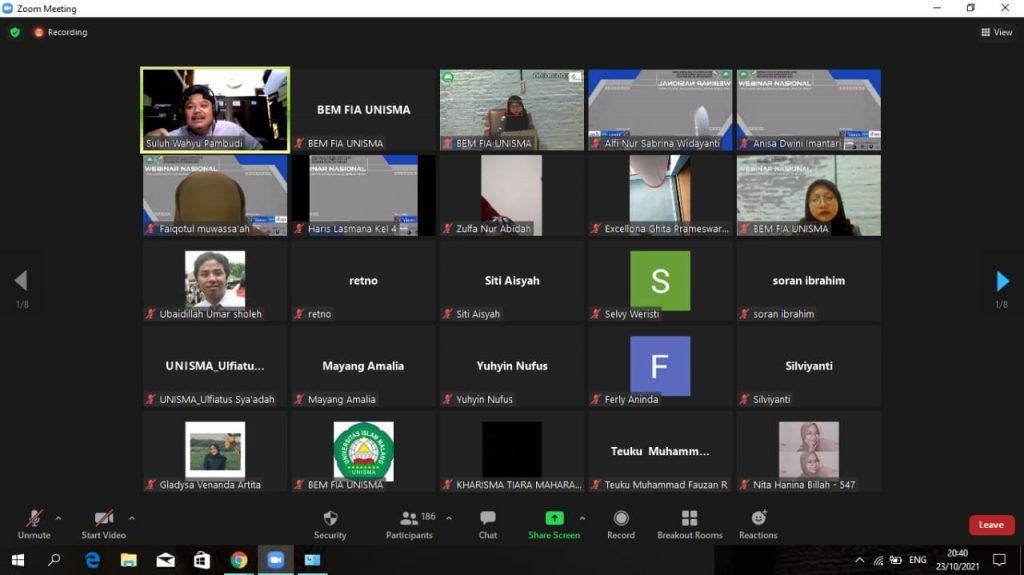Show hidden system tray icons
The width and height of the screenshot is (1024, 575).
(859, 560)
